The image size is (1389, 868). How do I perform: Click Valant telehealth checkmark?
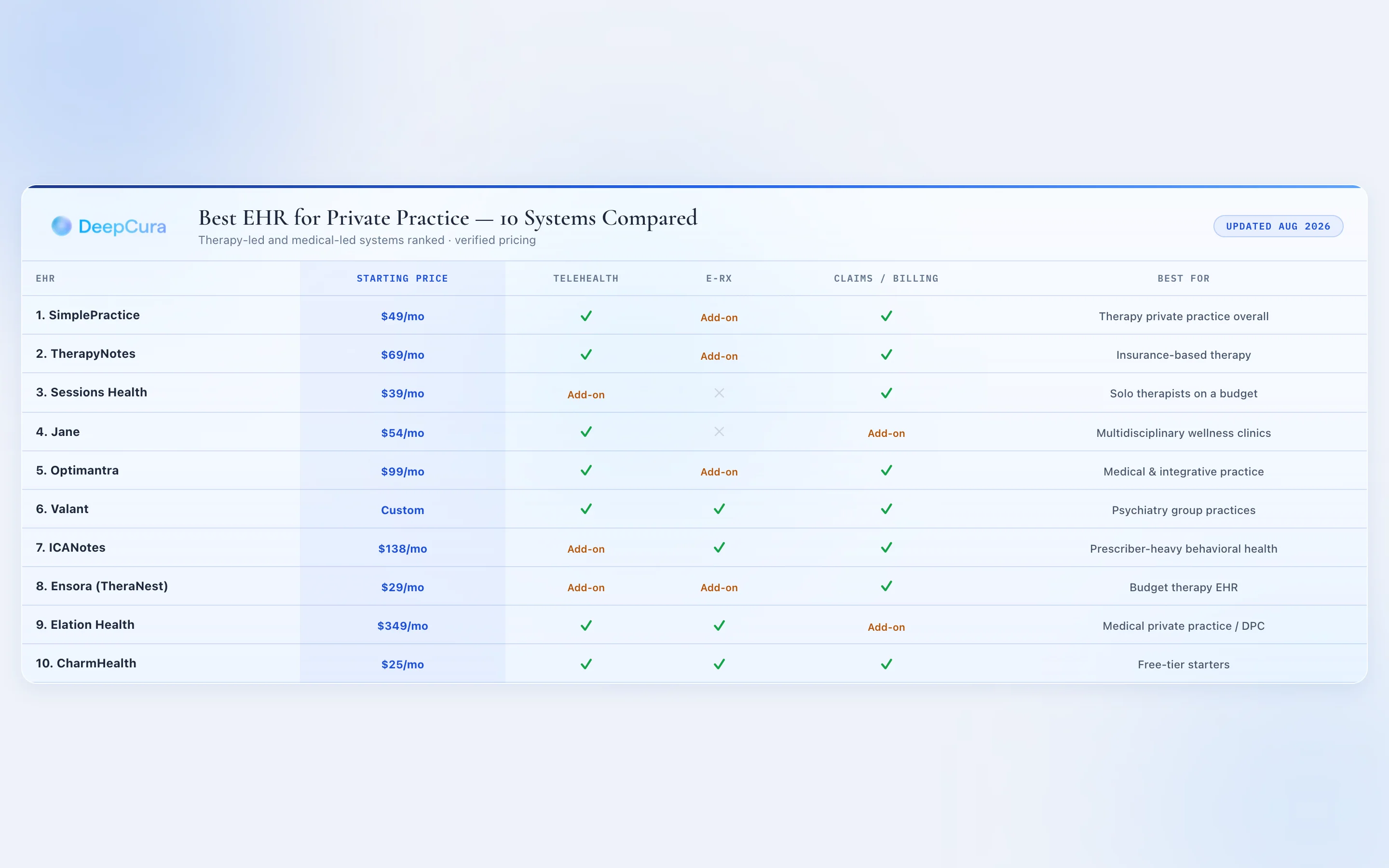[586, 509]
